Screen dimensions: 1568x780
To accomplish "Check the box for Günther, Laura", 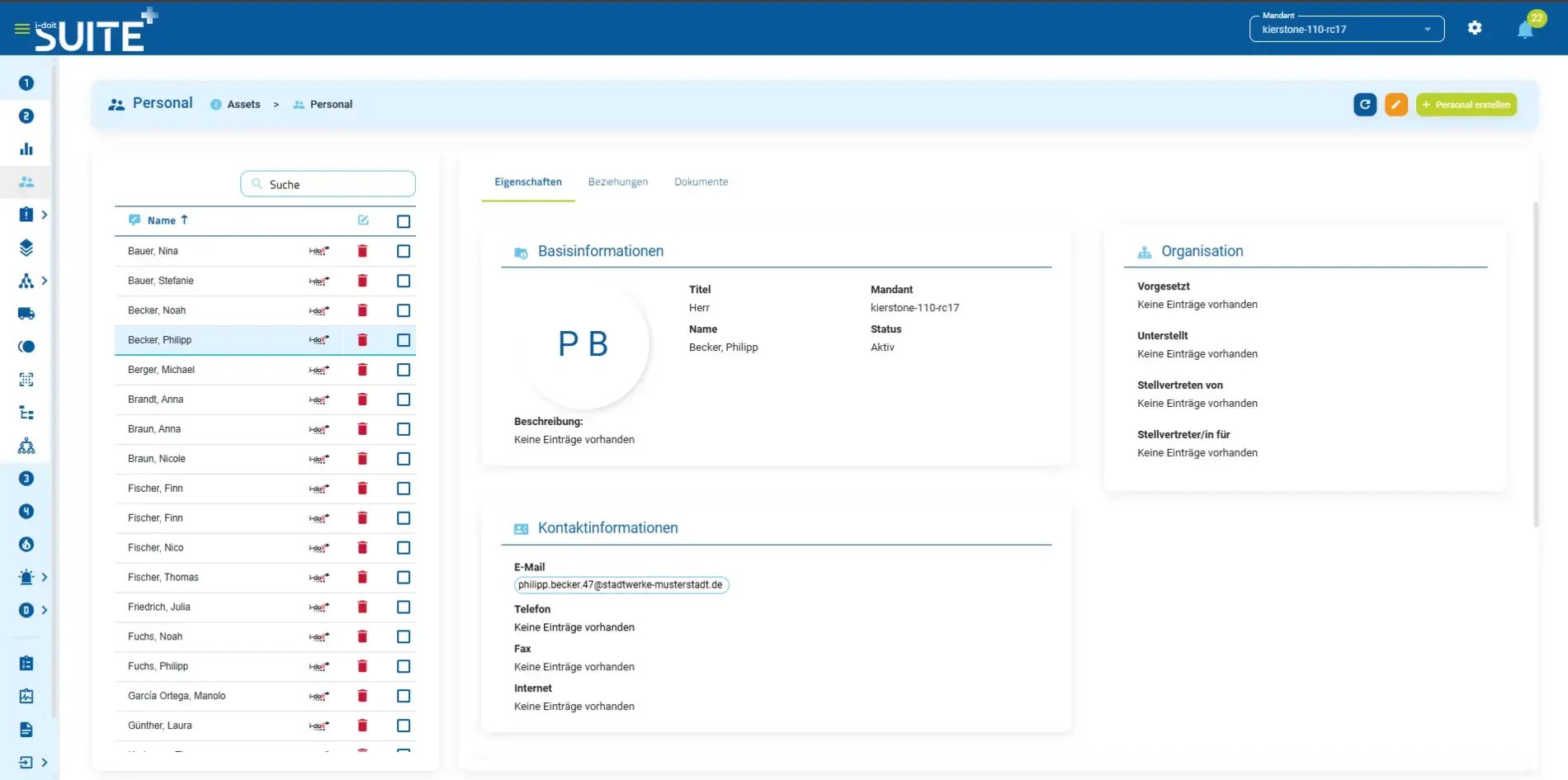I will (x=404, y=726).
